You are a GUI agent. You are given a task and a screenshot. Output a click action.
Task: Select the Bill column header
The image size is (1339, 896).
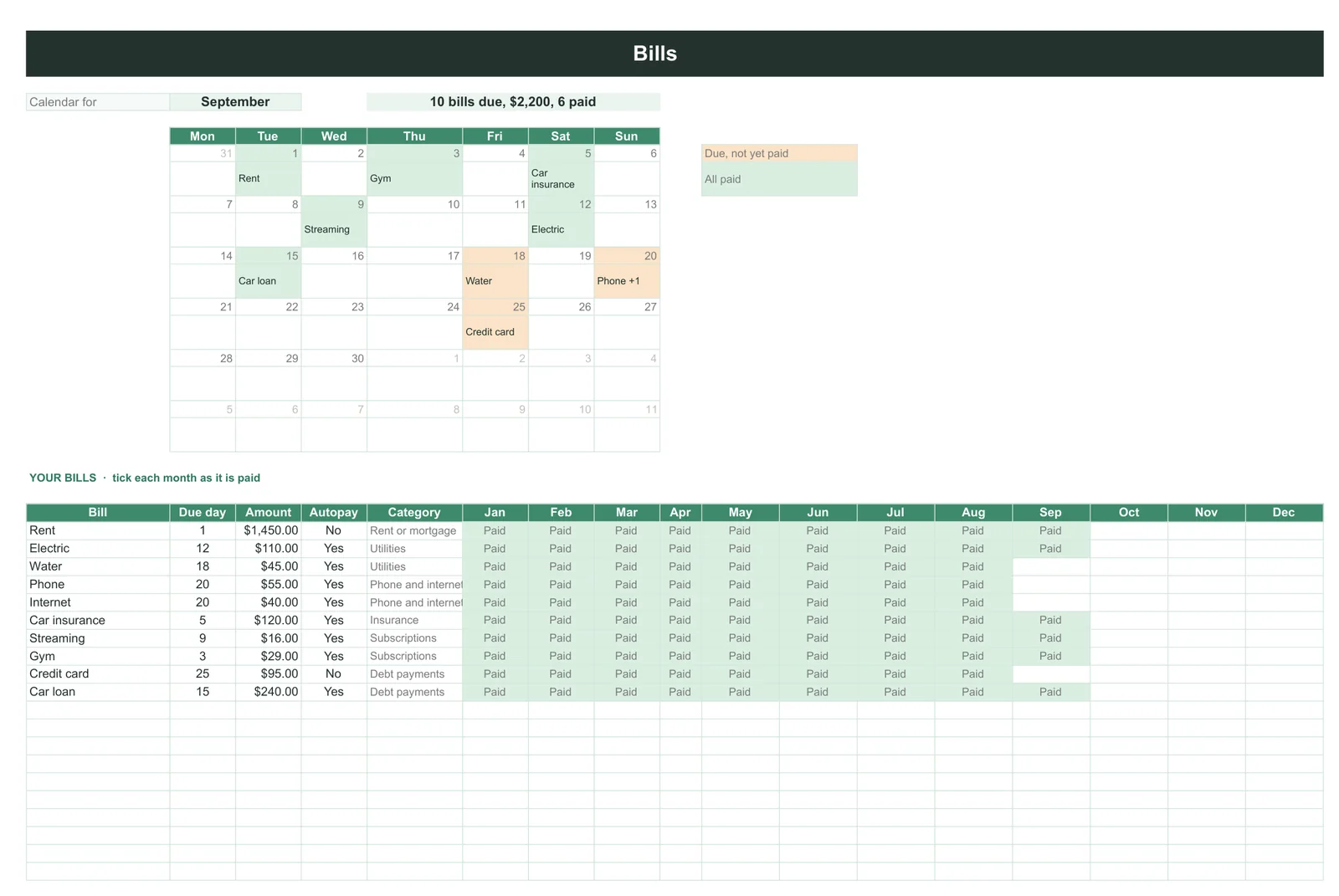[98, 512]
